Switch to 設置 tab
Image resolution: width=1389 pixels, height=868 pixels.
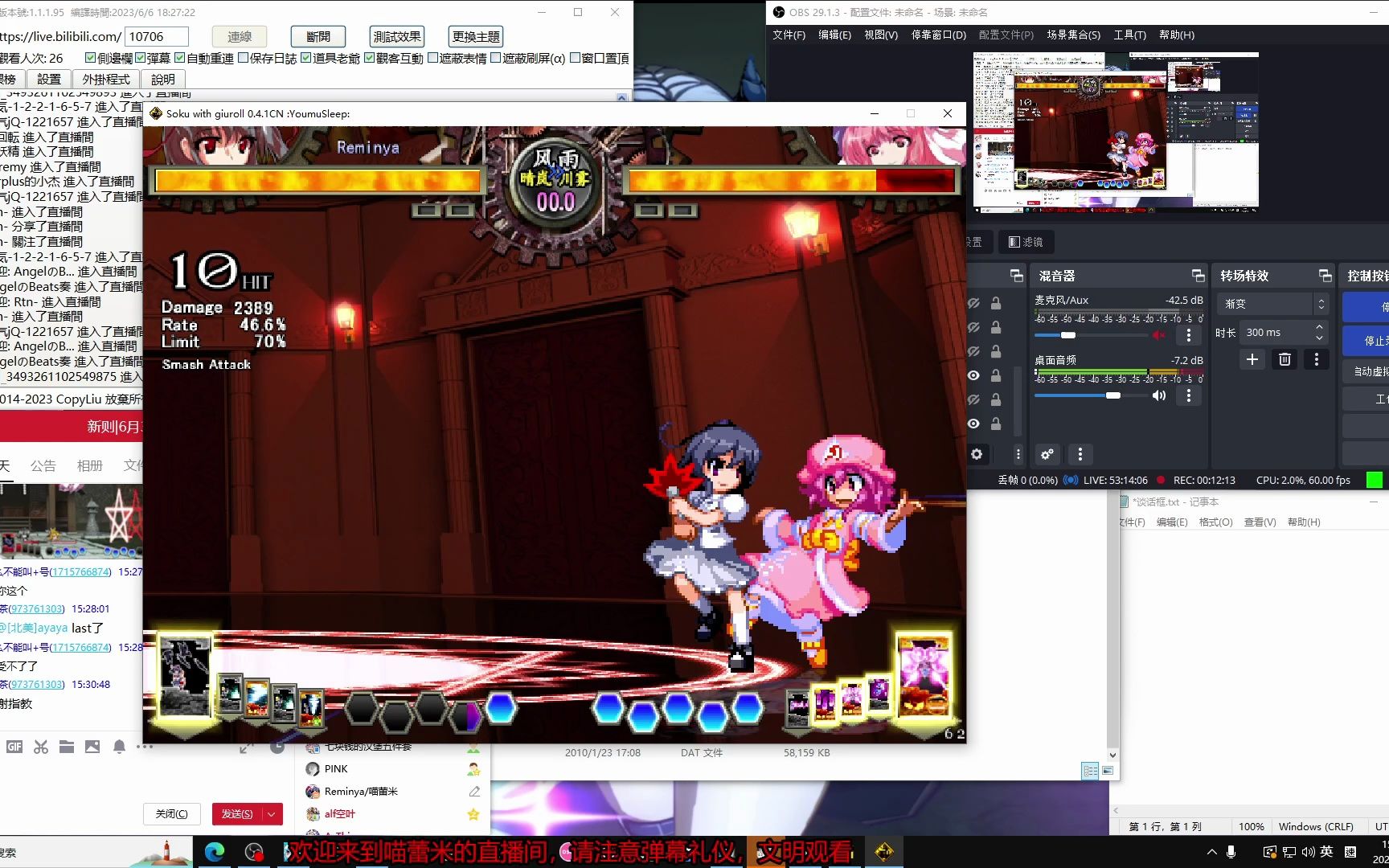(x=49, y=79)
